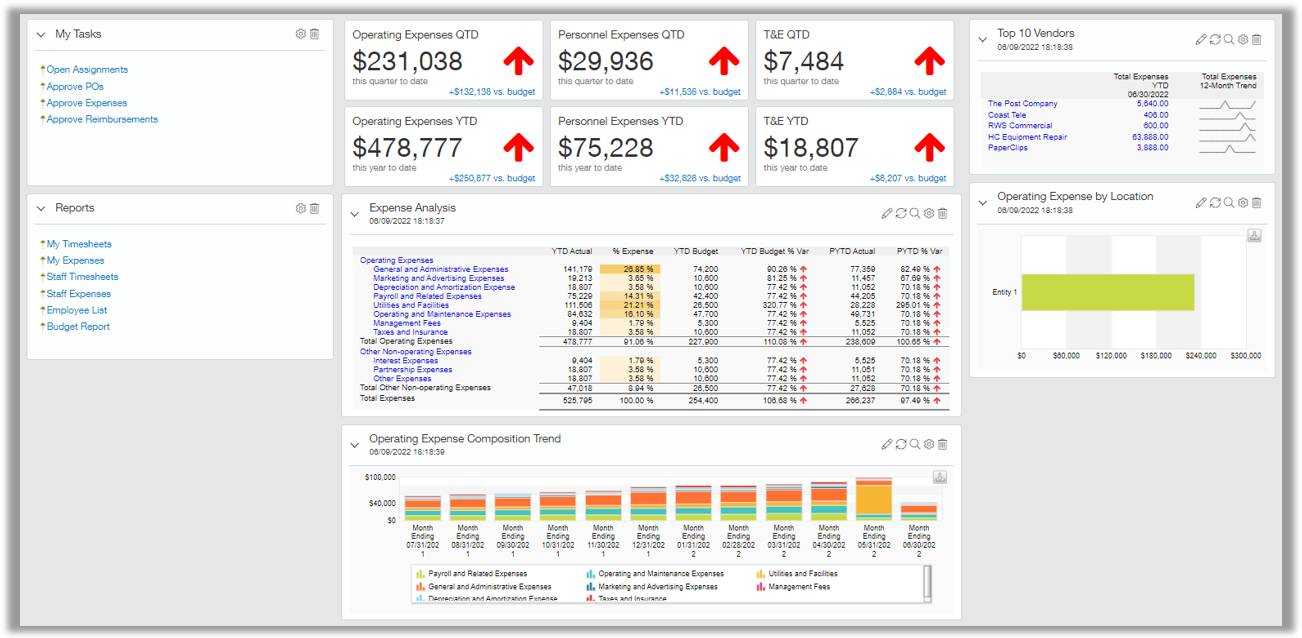Click search icon in Operating Expense by Location
The height and width of the screenshot is (638, 1302).
pos(1229,203)
